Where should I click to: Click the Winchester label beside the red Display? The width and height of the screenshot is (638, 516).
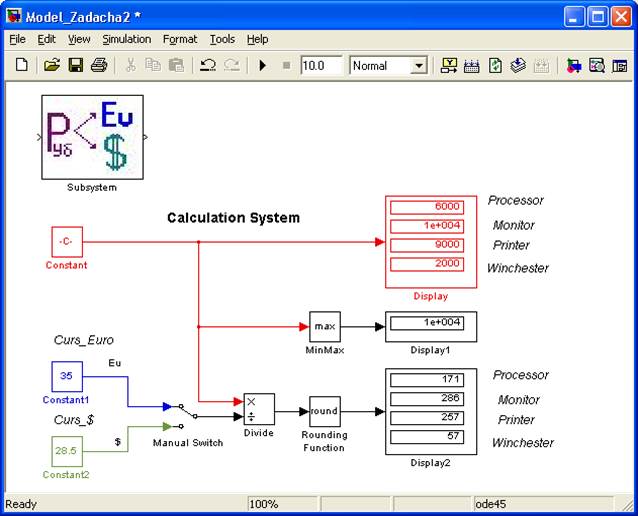tap(518, 268)
